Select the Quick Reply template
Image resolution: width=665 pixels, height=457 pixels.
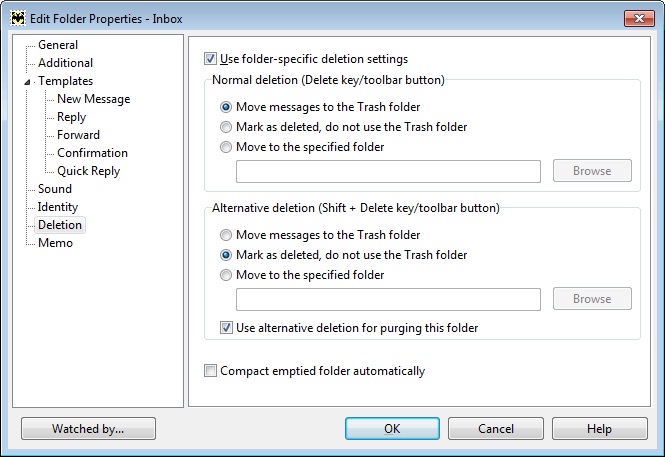(x=88, y=171)
